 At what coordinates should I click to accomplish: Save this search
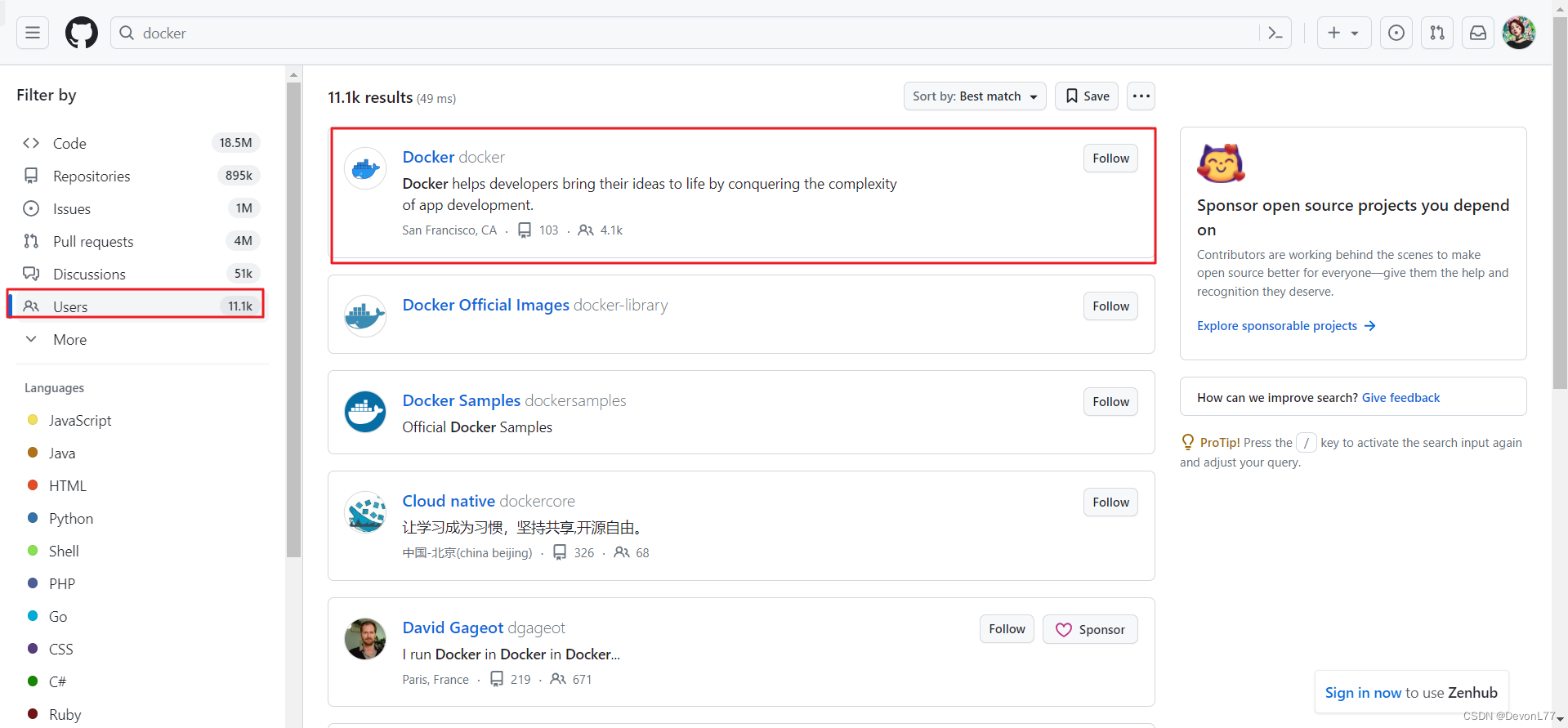[1087, 96]
